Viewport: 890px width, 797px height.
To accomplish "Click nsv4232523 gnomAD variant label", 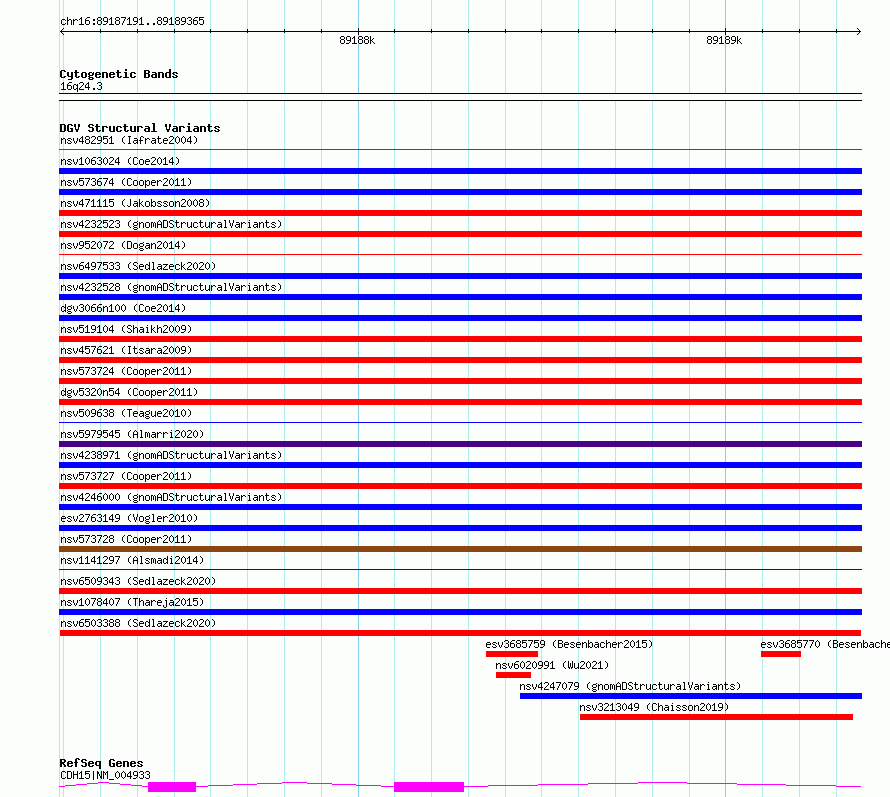I will coord(171,224).
